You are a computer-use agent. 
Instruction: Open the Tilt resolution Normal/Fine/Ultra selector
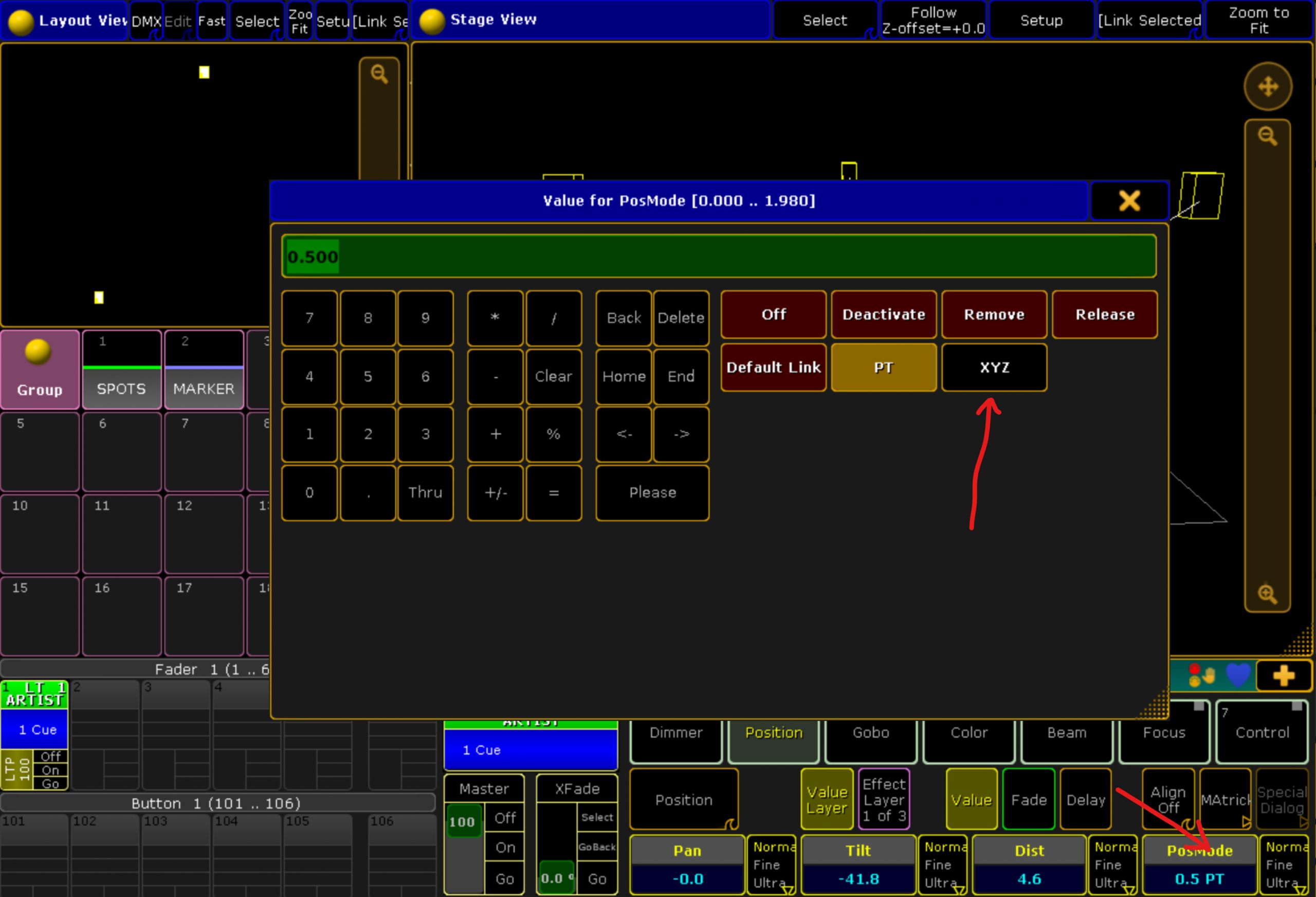click(x=942, y=865)
